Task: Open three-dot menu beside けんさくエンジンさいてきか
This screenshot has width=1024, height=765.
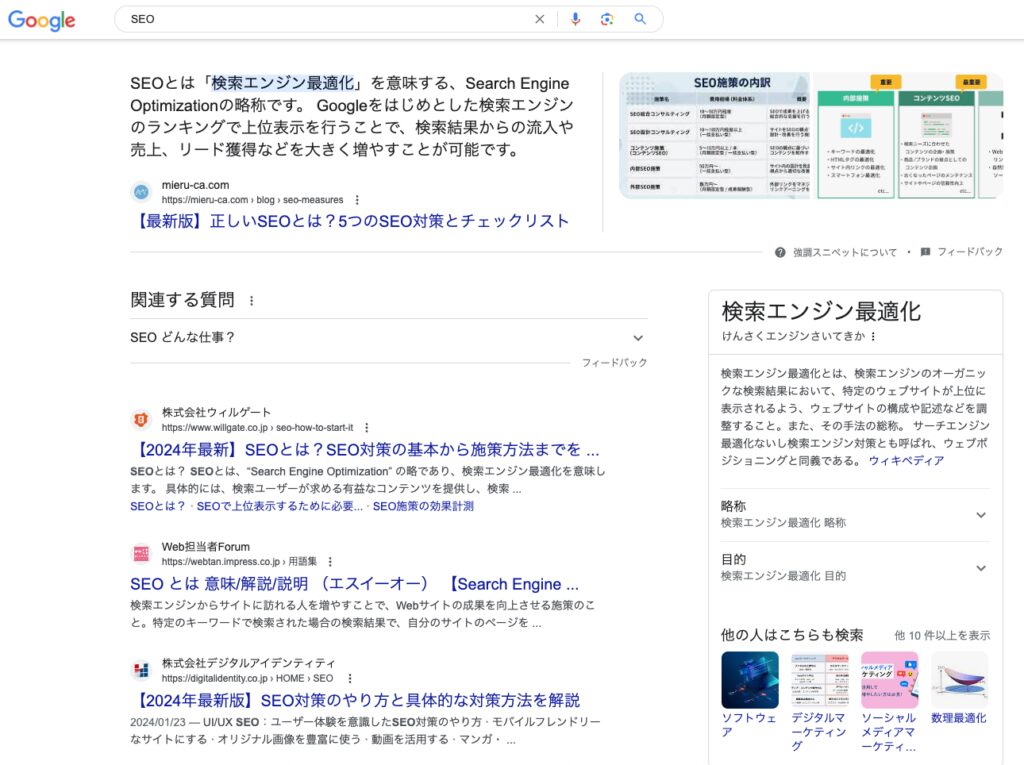Action: click(873, 336)
